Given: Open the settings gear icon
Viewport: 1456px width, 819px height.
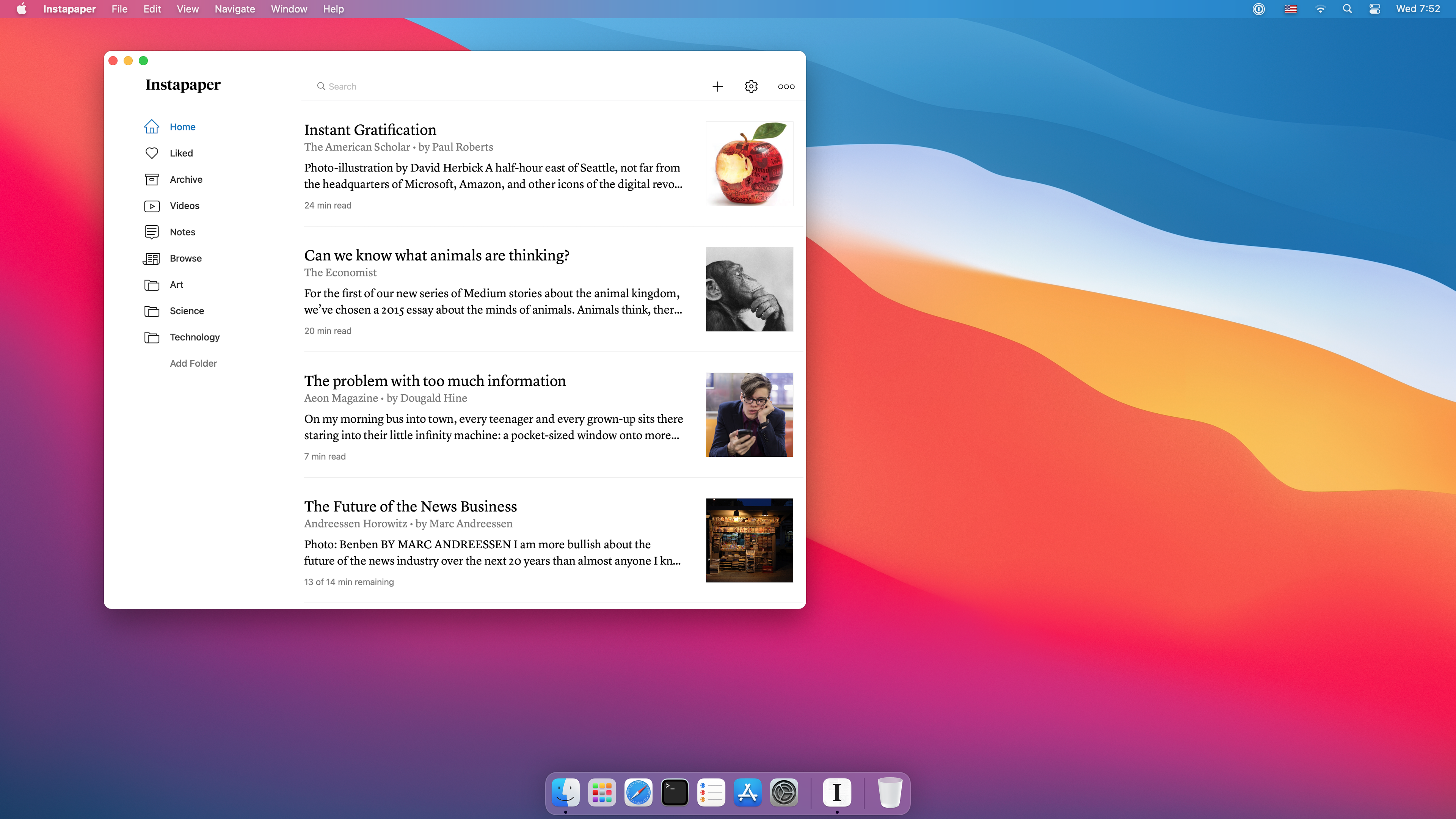Looking at the screenshot, I should point(751,86).
